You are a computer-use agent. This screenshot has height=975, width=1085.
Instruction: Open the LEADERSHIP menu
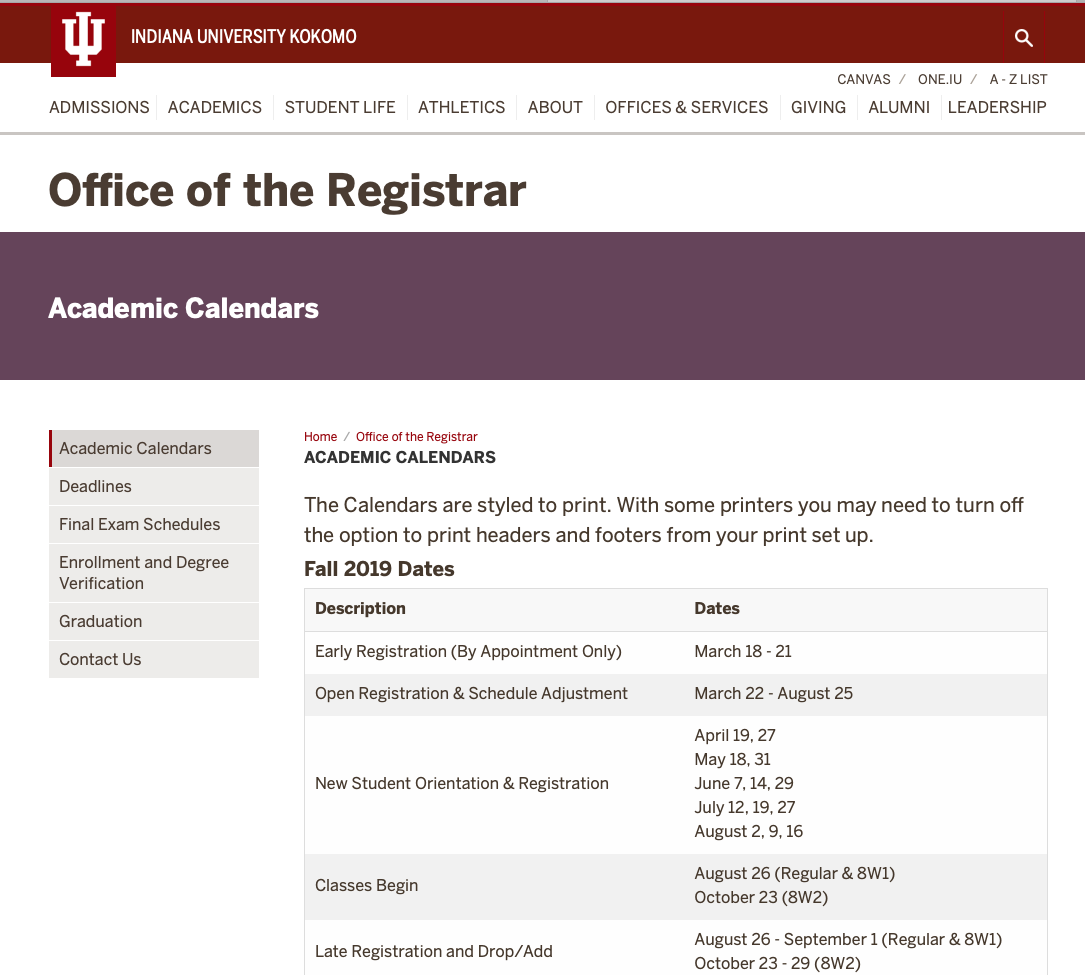tap(997, 107)
